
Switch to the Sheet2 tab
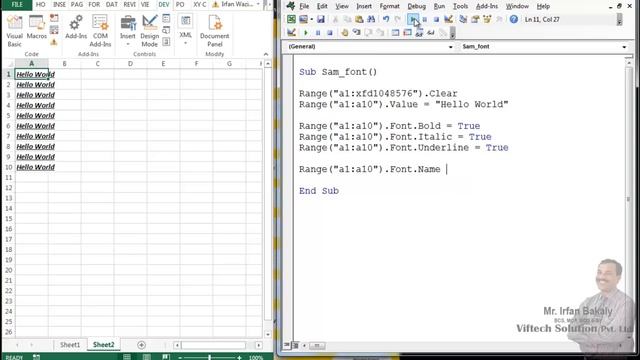(x=103, y=345)
